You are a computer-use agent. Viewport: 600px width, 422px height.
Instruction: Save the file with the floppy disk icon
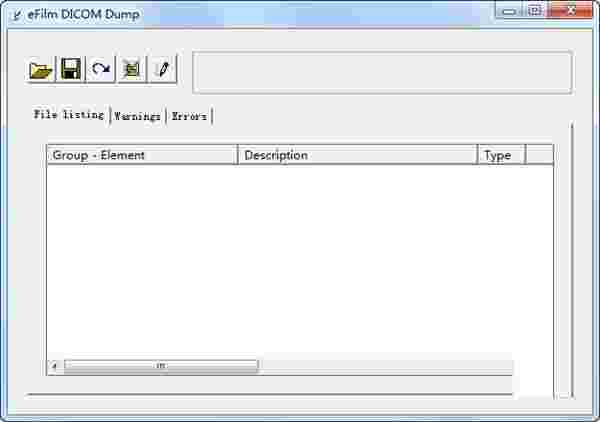click(x=71, y=70)
